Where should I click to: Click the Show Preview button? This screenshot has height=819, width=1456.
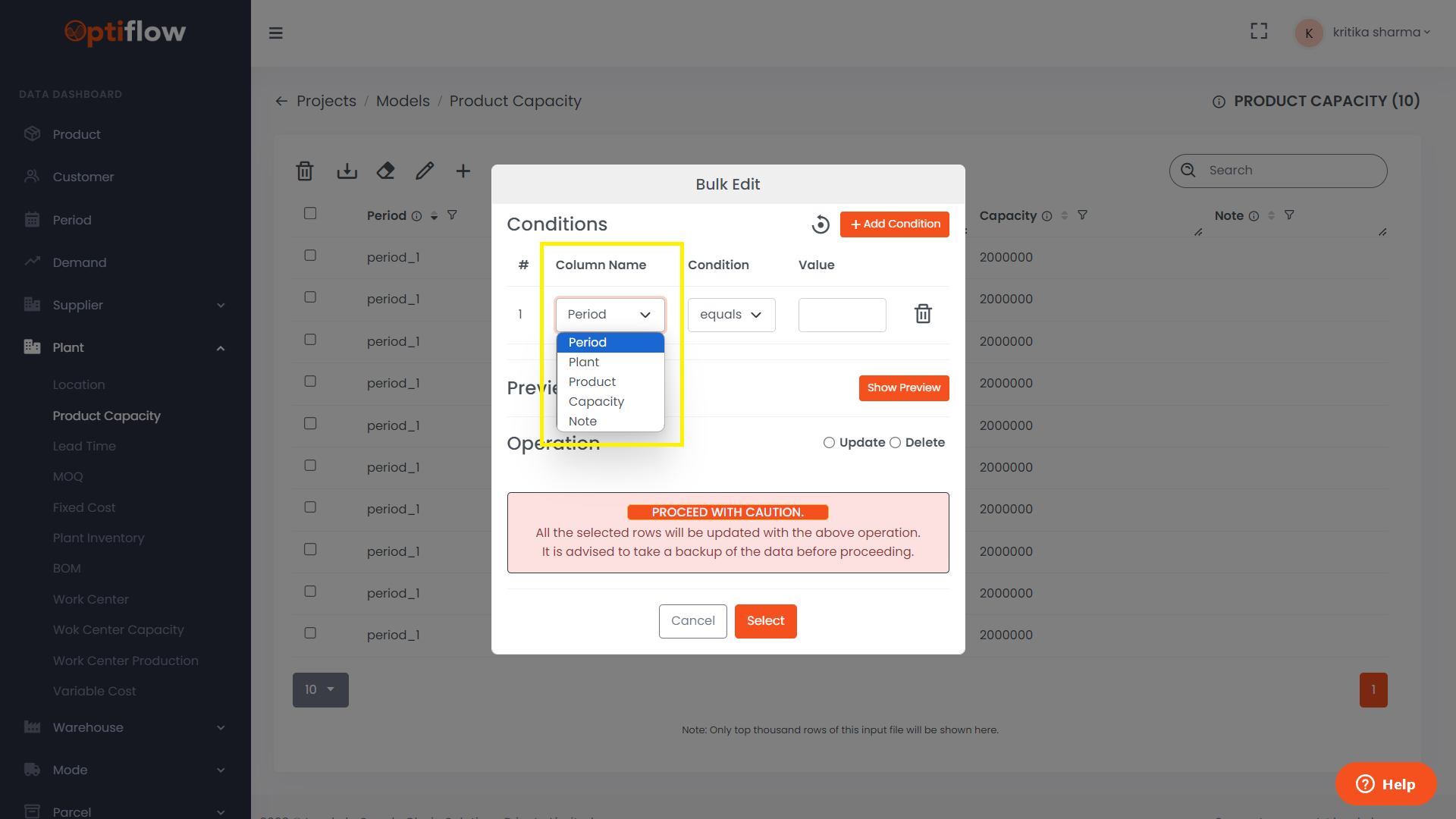tap(903, 388)
